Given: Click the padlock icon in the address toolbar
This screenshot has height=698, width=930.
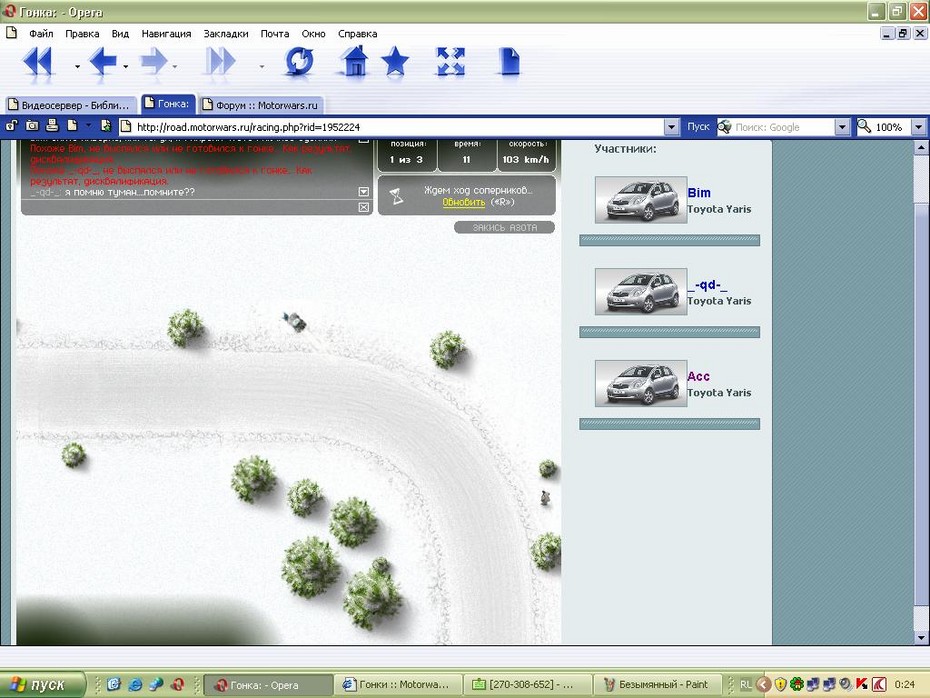Looking at the screenshot, I should (x=12, y=126).
